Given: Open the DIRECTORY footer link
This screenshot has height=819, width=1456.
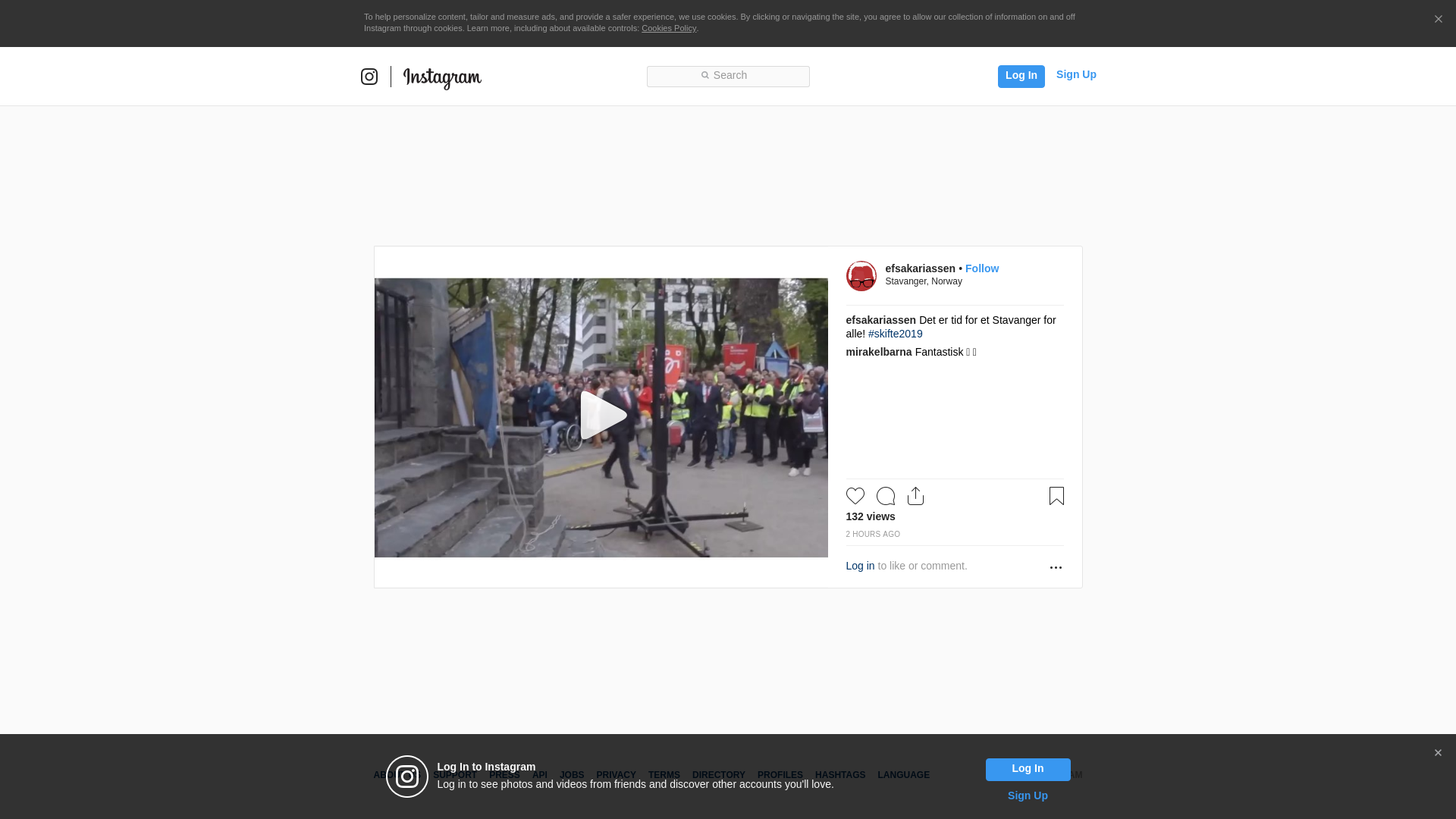Looking at the screenshot, I should coord(718,775).
